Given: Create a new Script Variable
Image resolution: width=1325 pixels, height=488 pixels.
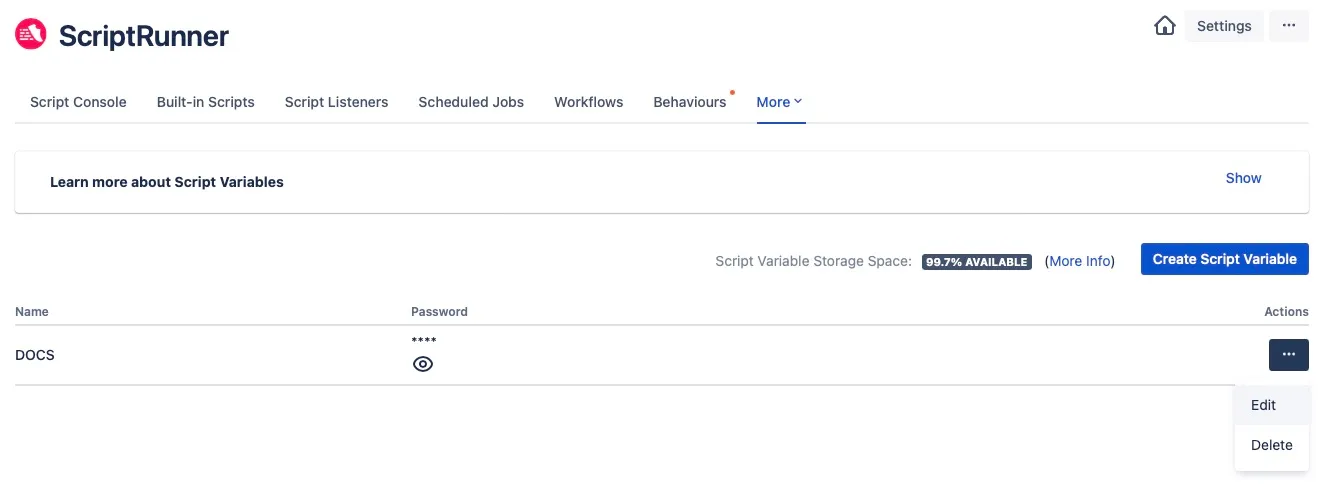Looking at the screenshot, I should pyautogui.click(x=1224, y=259).
